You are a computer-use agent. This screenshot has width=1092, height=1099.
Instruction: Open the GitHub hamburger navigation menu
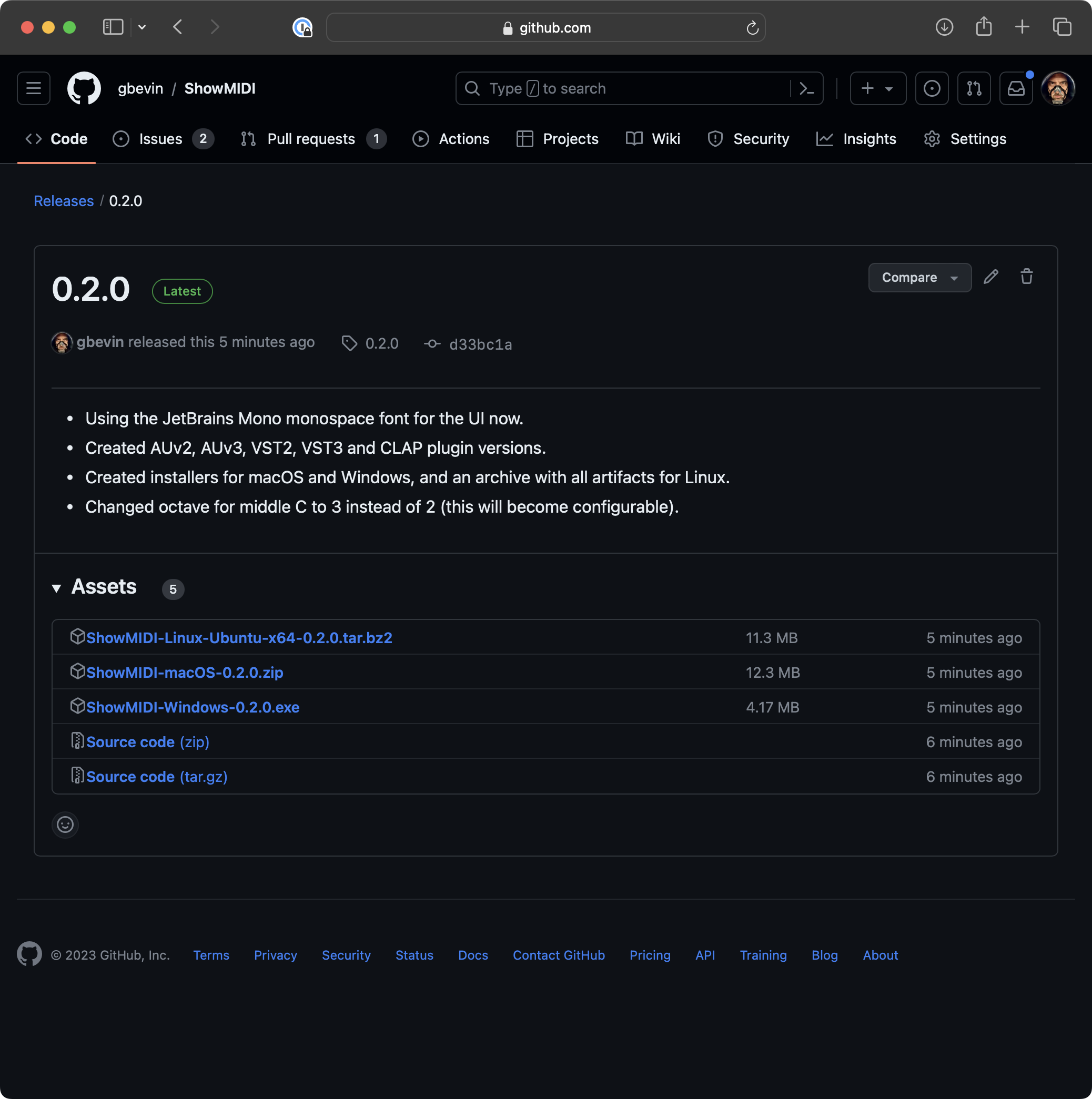click(34, 88)
